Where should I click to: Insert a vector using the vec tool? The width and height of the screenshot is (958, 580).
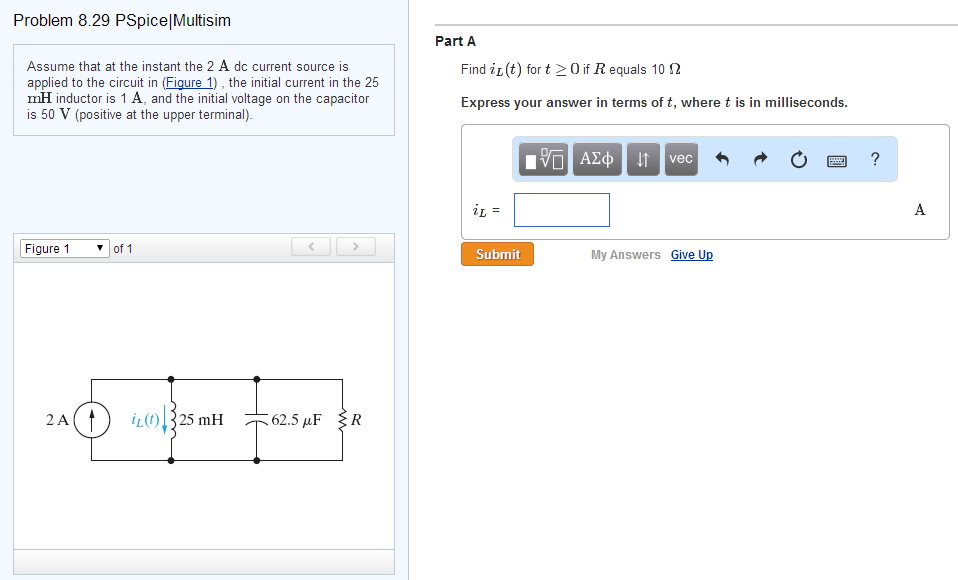tap(680, 158)
